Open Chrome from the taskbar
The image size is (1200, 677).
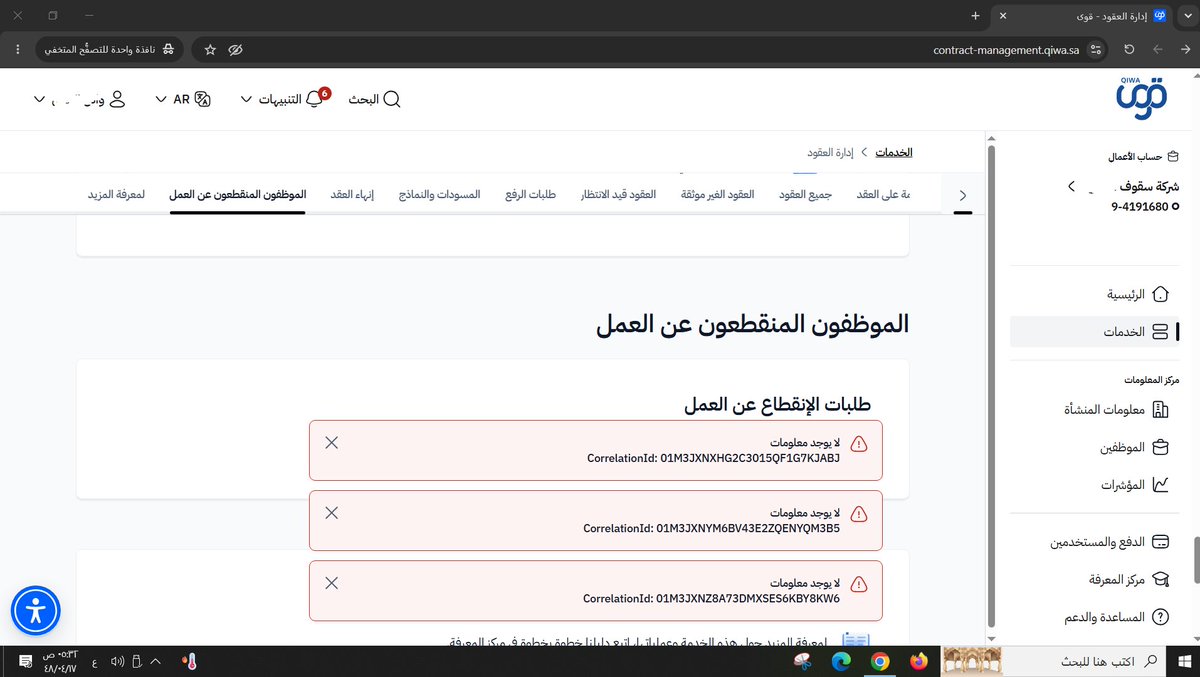pyautogui.click(x=880, y=661)
